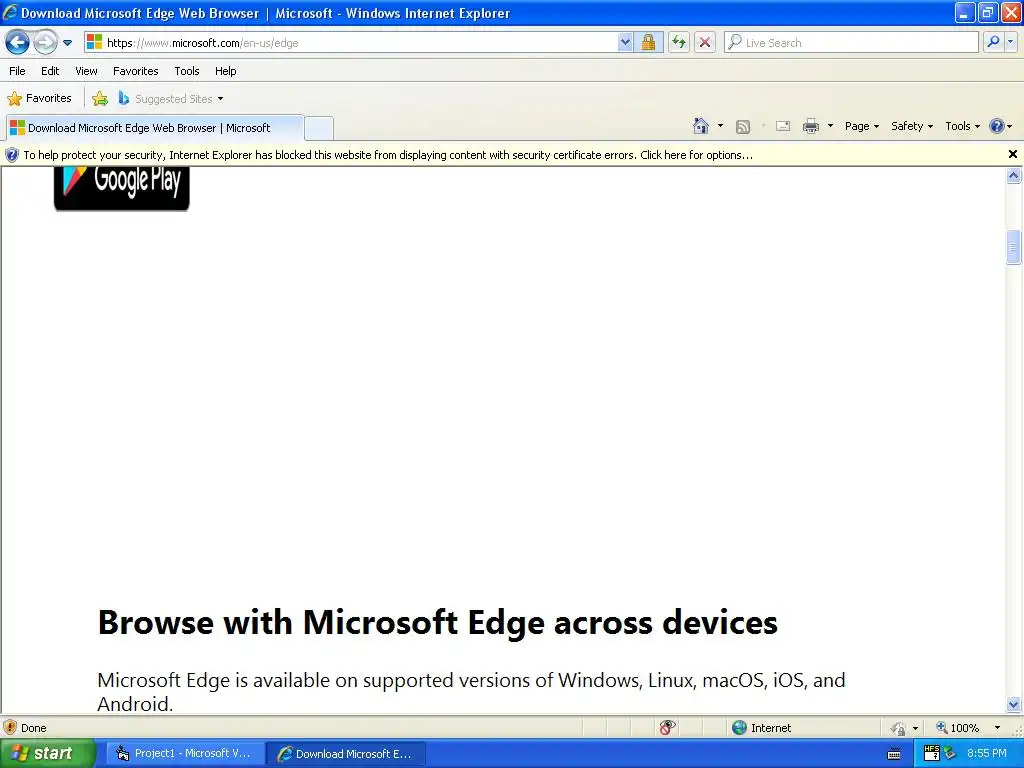
Task: Click the Windows Start button
Action: pyautogui.click(x=48, y=754)
